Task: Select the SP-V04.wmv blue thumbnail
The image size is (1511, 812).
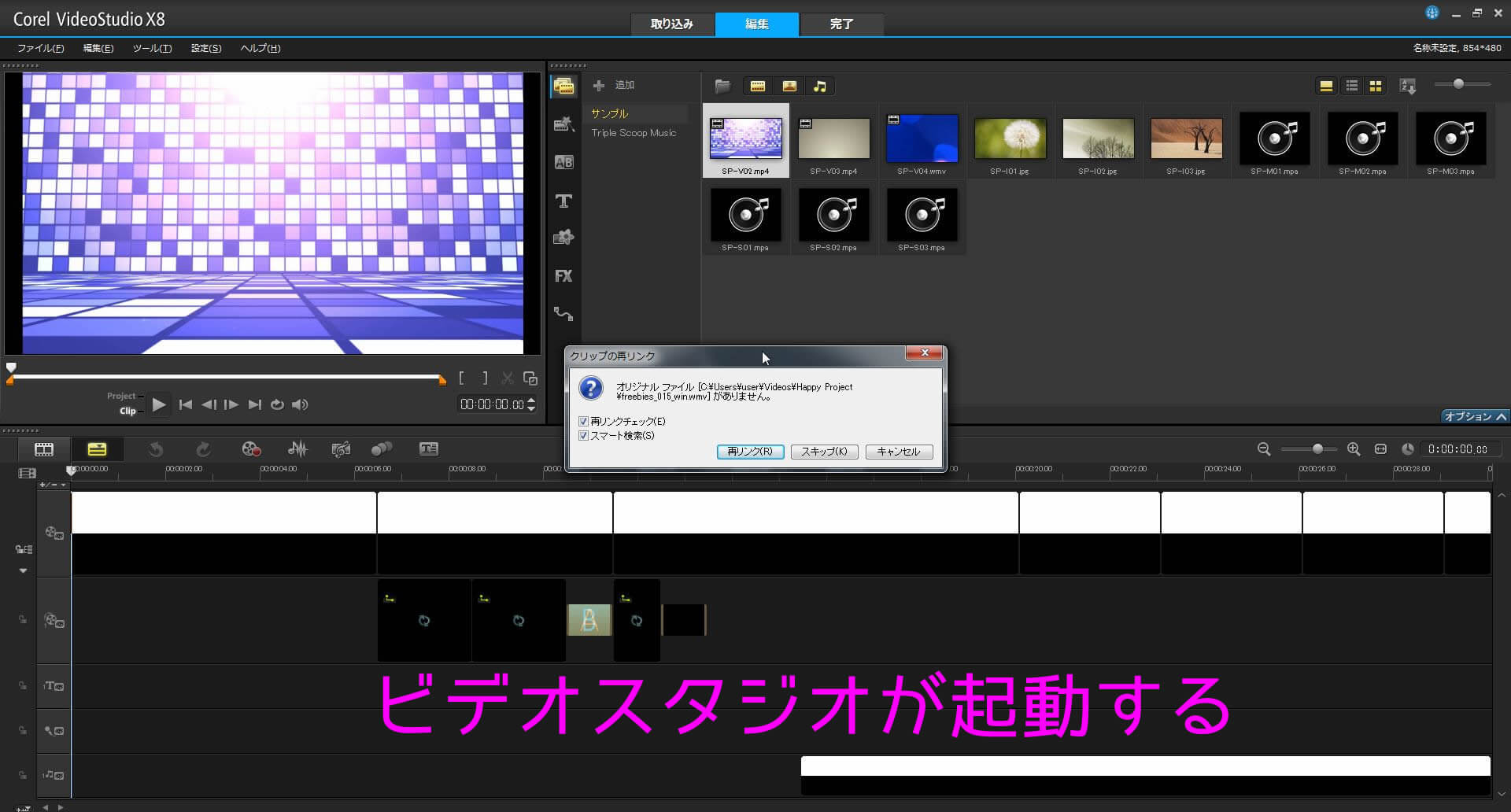Action: pyautogui.click(x=922, y=139)
